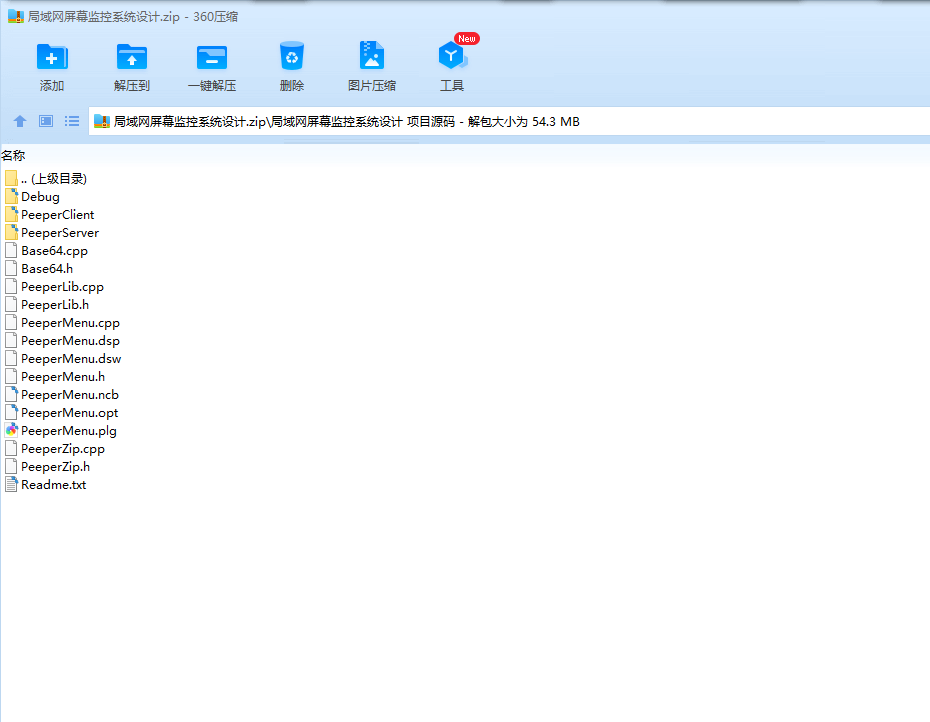Click the 删除 (Delete) recycle bin icon
Viewport: 930px width, 722px height.
292,56
